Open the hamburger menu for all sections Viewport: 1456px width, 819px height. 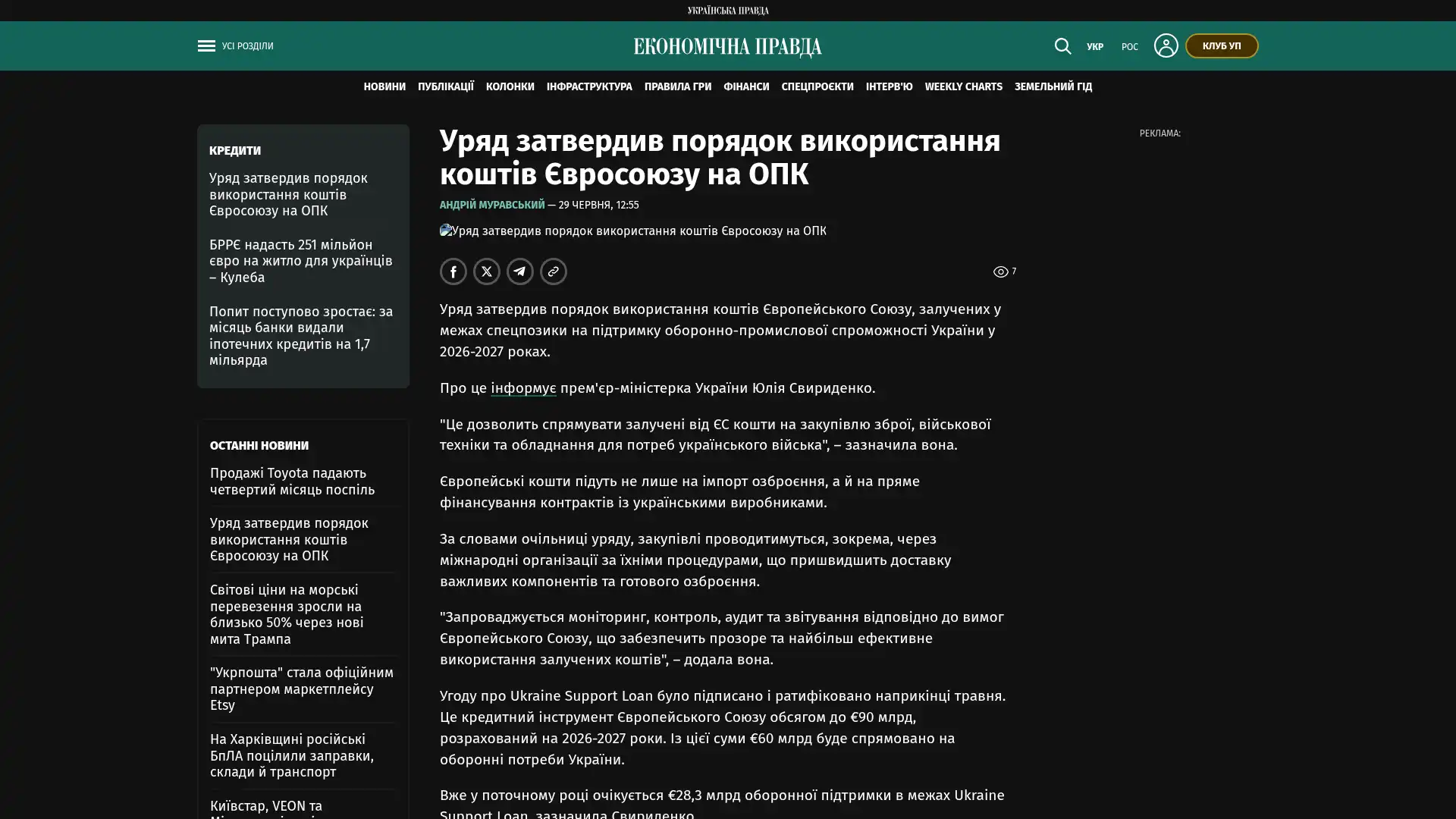click(206, 45)
